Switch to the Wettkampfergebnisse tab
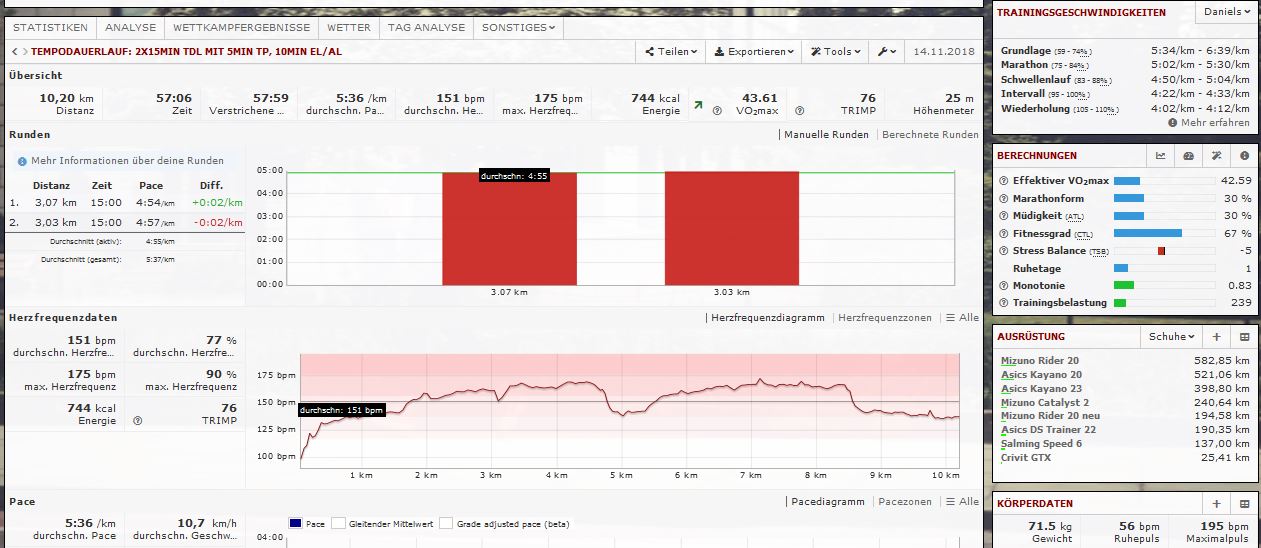This screenshot has height=548, width=1261. [x=241, y=27]
